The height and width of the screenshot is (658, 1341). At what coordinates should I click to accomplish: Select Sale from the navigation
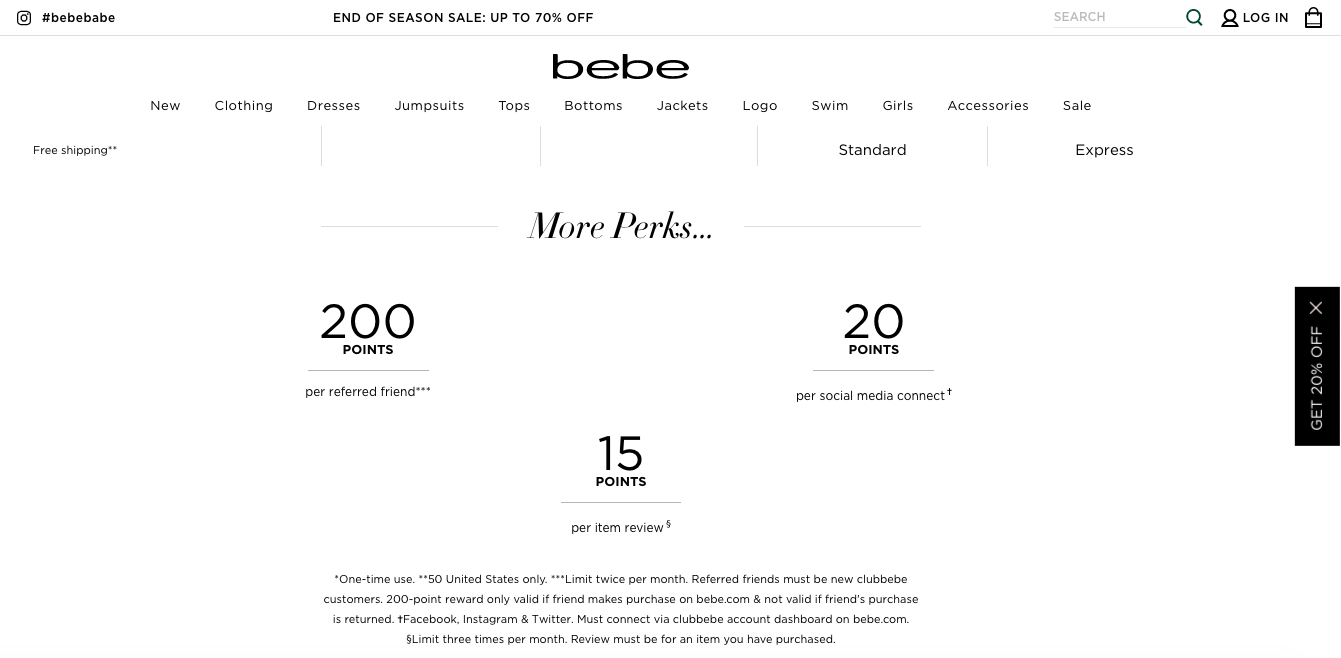pos(1077,105)
